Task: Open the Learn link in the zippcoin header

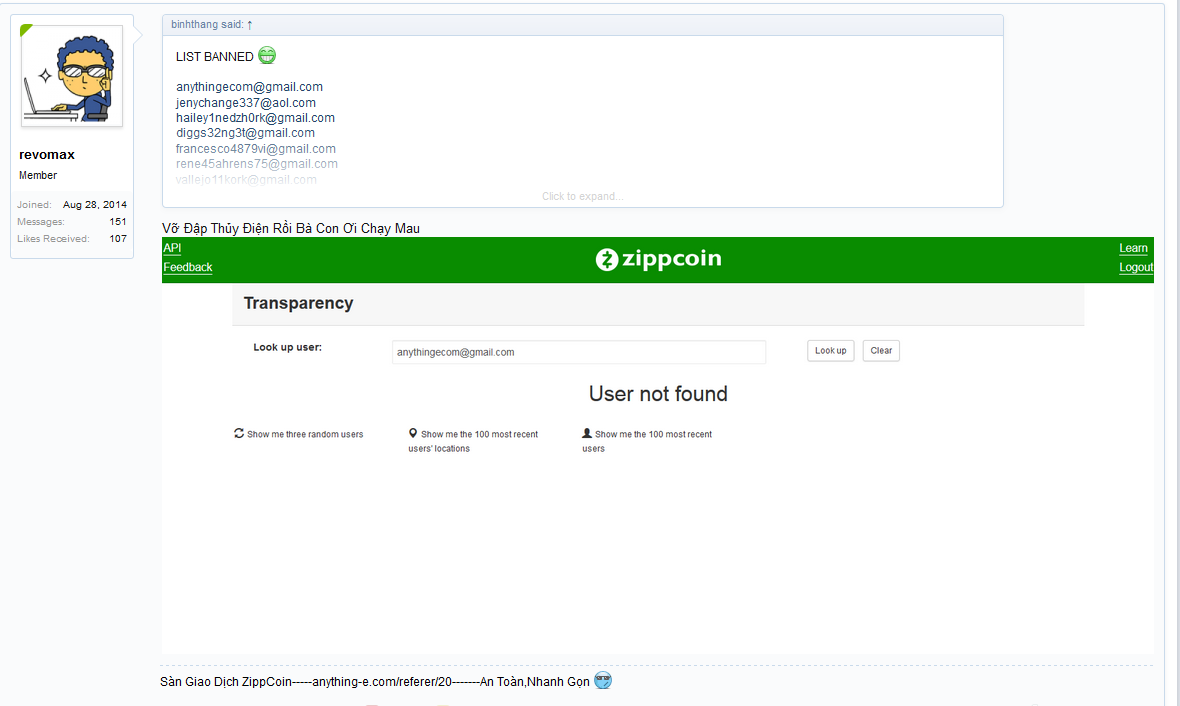Action: [1133, 248]
